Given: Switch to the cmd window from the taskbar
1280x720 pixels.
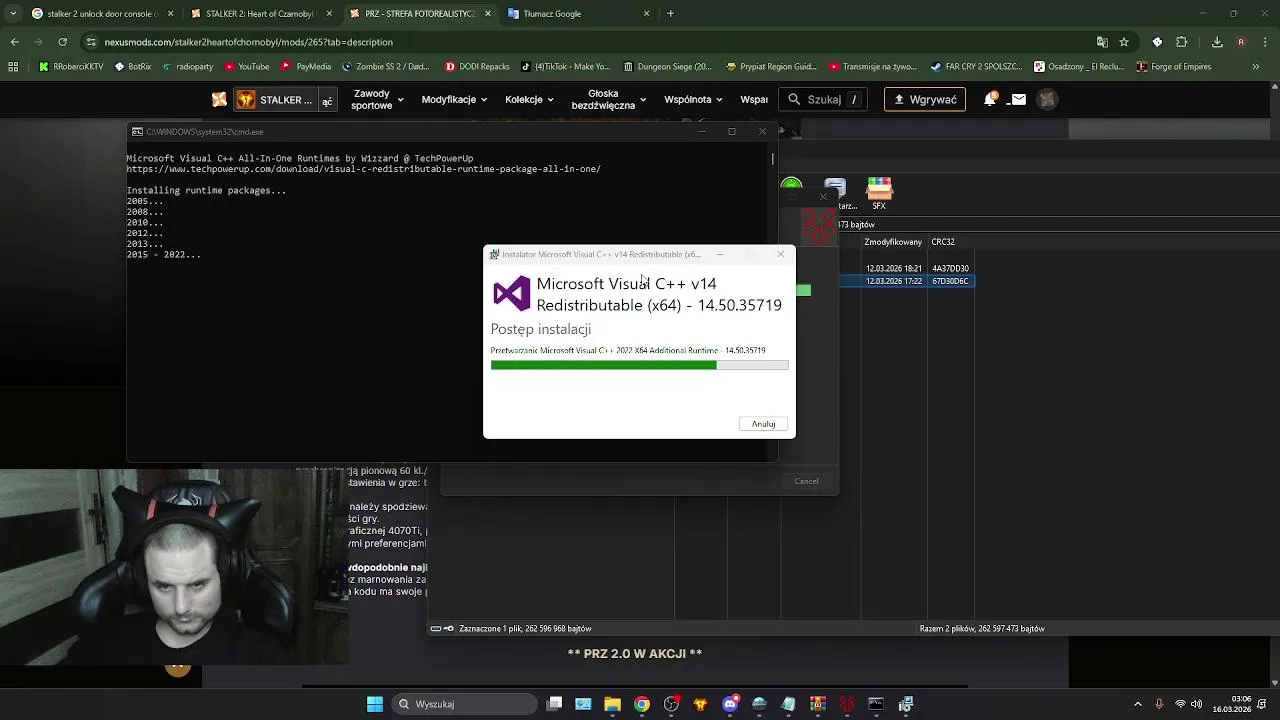Looking at the screenshot, I should click(x=876, y=704).
